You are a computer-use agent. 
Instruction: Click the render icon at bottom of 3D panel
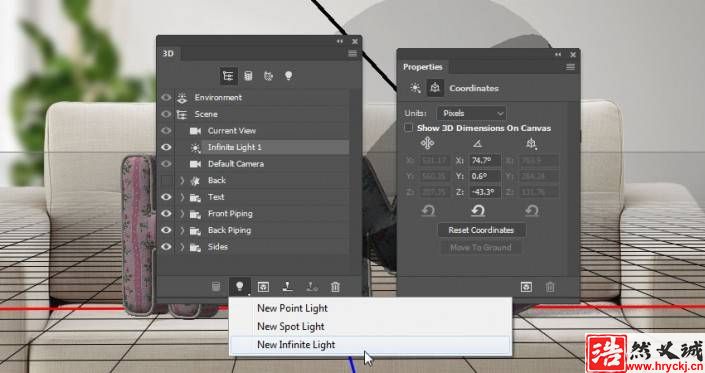(x=263, y=286)
